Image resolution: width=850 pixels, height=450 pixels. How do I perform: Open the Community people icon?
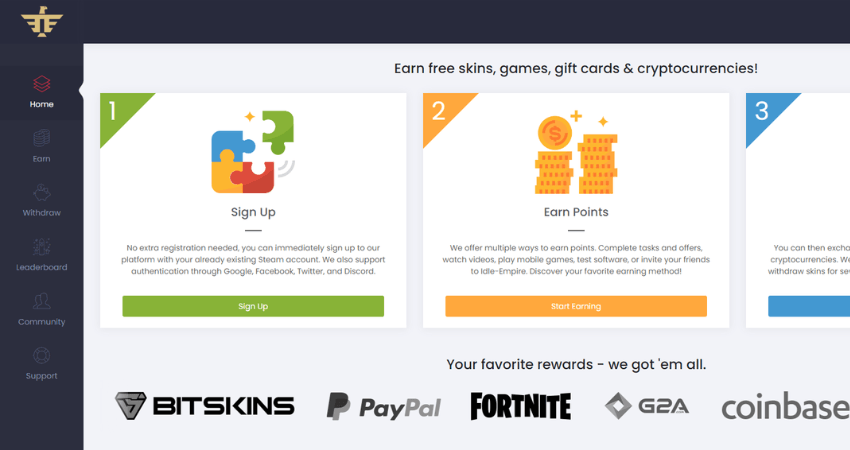tap(42, 301)
